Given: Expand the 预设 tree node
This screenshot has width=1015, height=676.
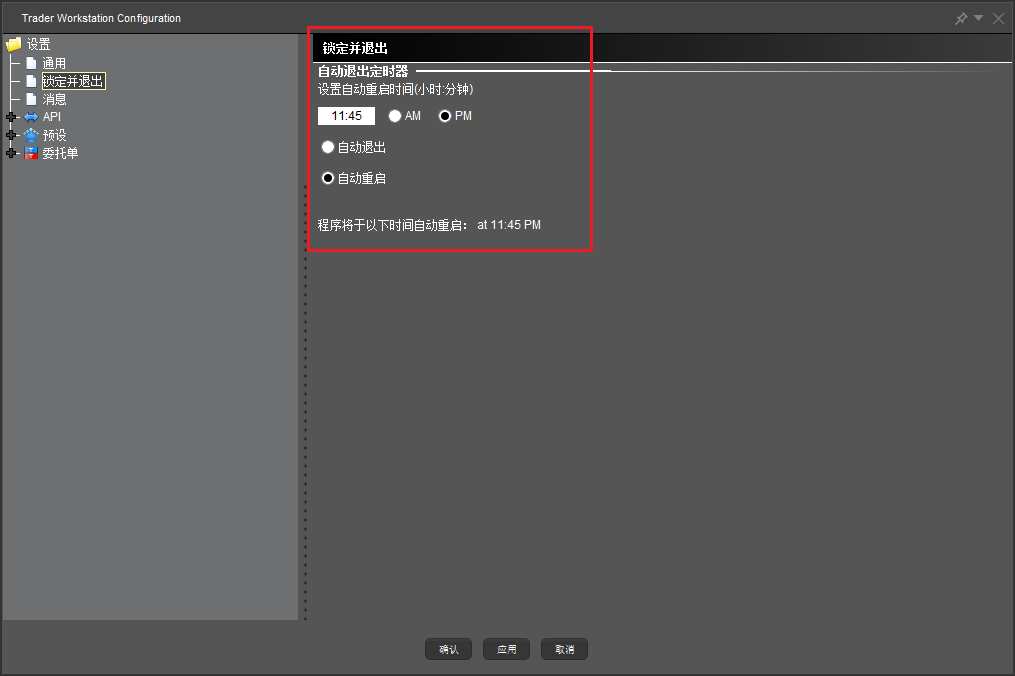Looking at the screenshot, I should tap(11, 135).
